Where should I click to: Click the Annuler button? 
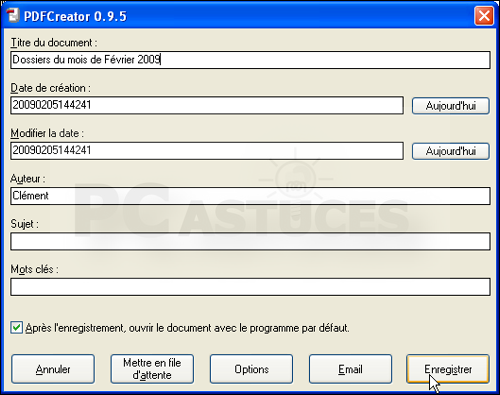click(53, 369)
